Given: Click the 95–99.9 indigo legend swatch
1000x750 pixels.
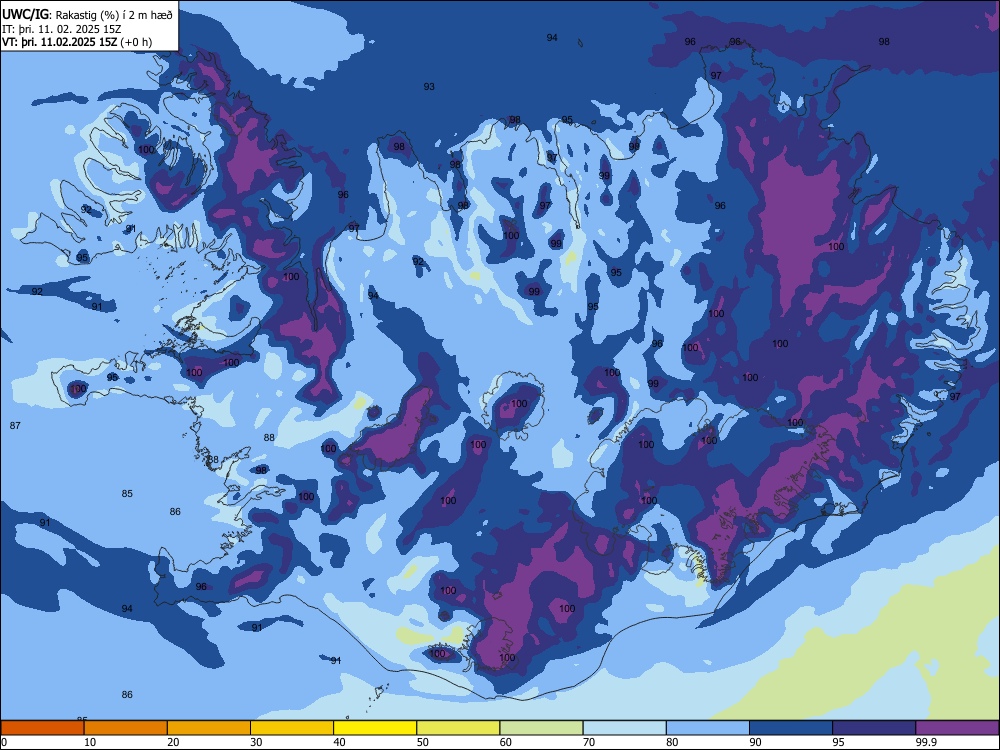Looking at the screenshot, I should (x=874, y=728).
